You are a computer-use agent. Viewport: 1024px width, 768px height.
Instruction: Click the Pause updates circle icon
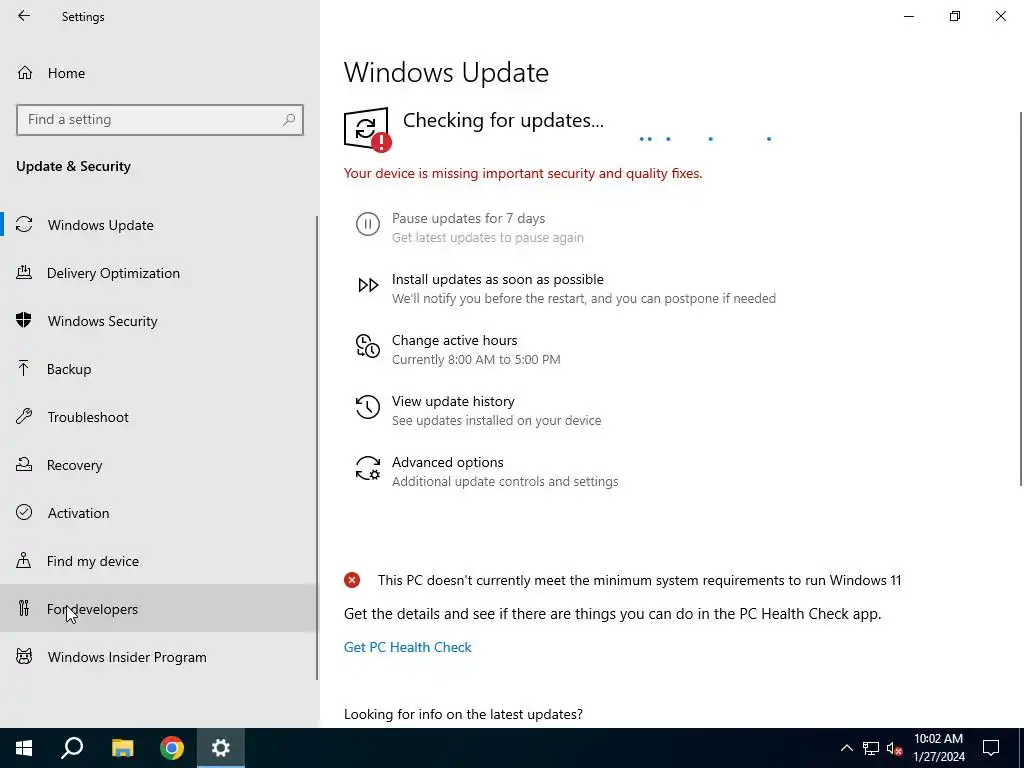tap(368, 224)
